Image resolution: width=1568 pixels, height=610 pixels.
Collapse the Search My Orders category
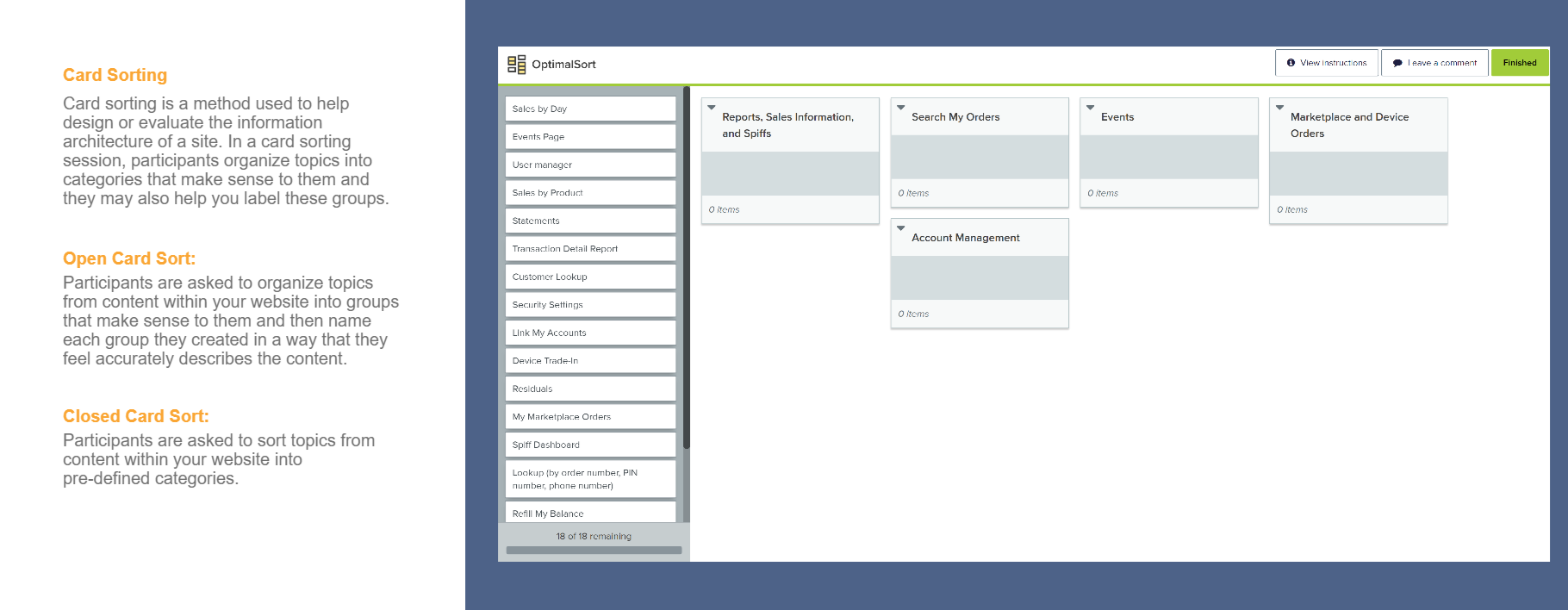point(901,108)
